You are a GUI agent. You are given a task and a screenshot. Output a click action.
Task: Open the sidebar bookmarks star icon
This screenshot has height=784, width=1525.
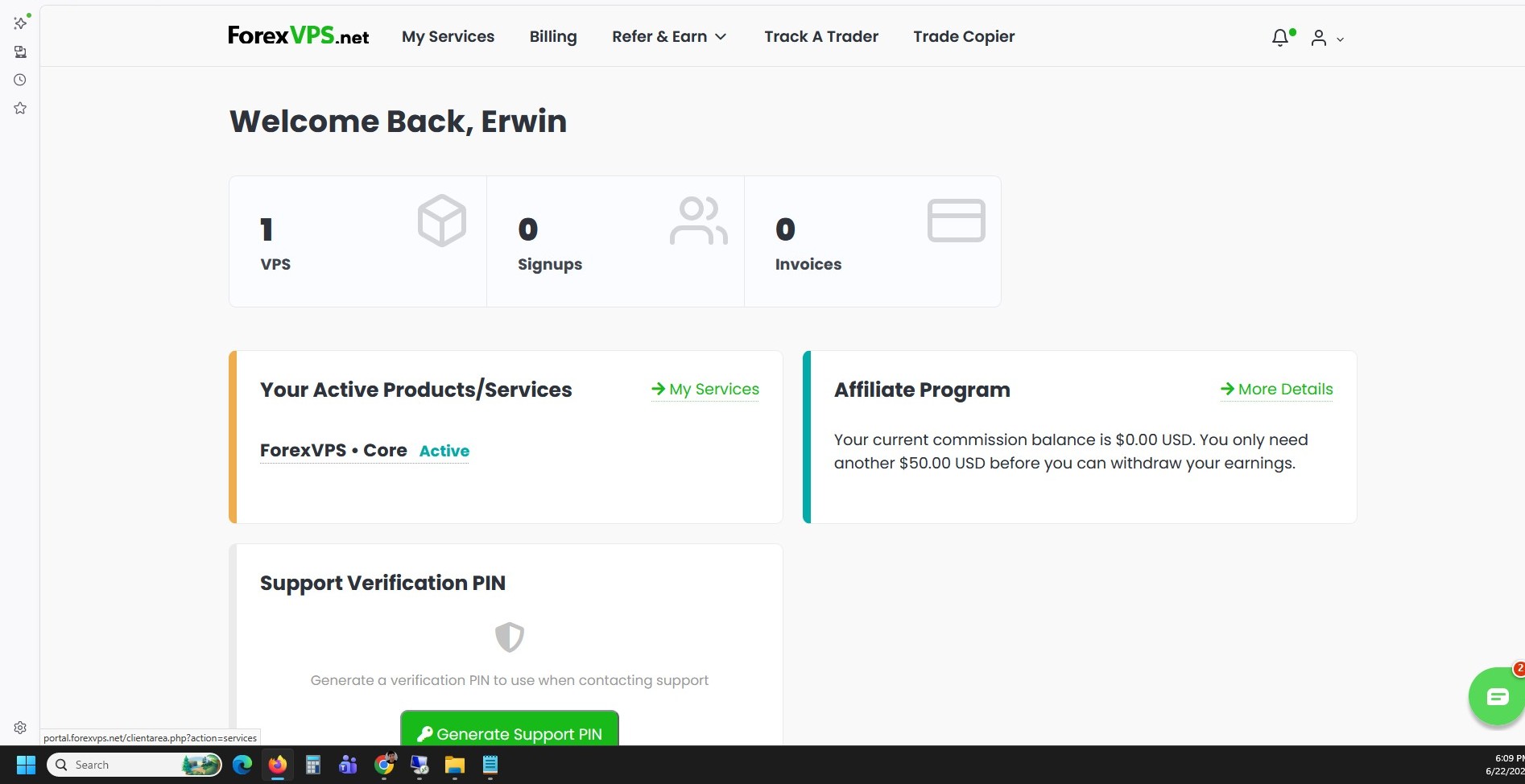(20, 108)
